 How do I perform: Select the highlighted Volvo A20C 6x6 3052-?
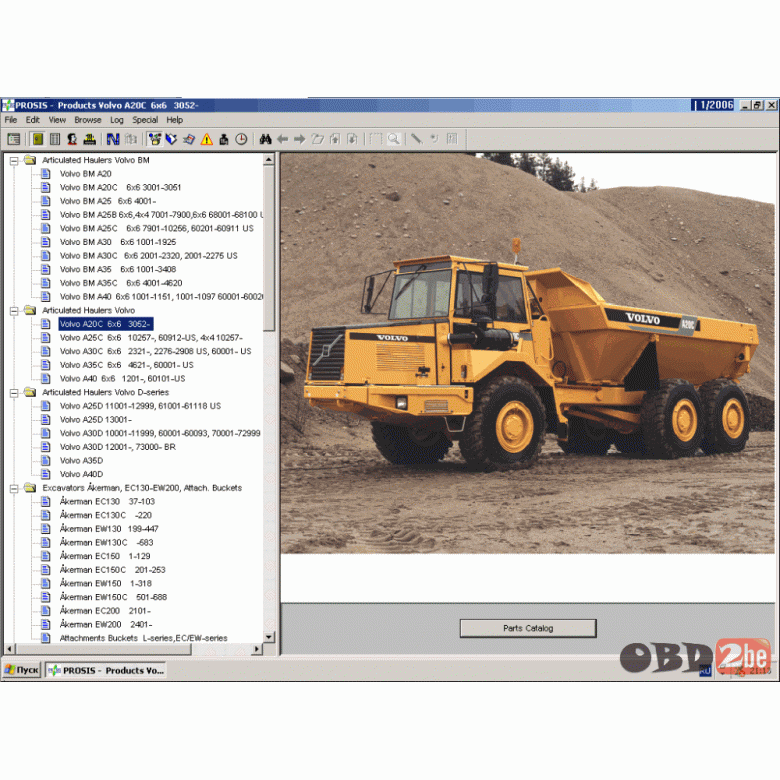[105, 324]
